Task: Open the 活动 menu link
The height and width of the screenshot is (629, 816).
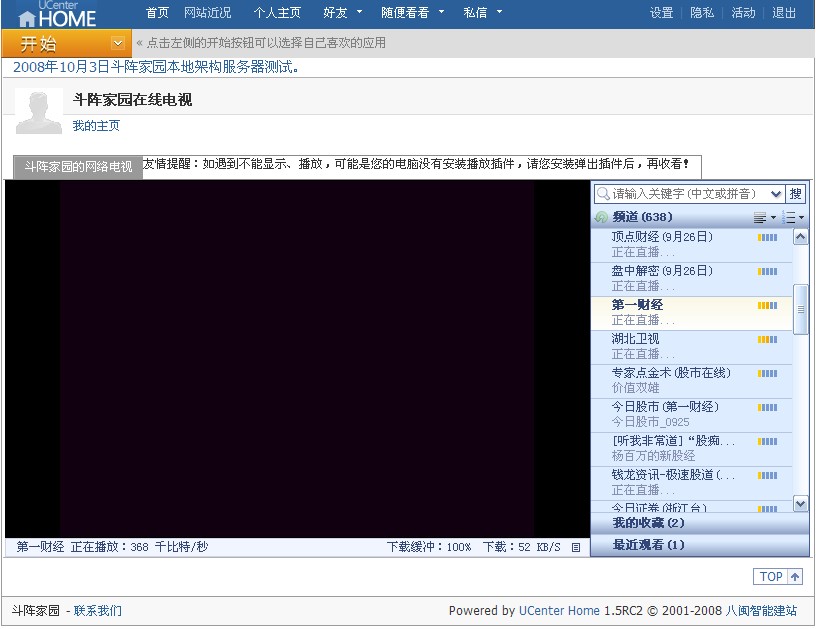Action: pos(743,12)
